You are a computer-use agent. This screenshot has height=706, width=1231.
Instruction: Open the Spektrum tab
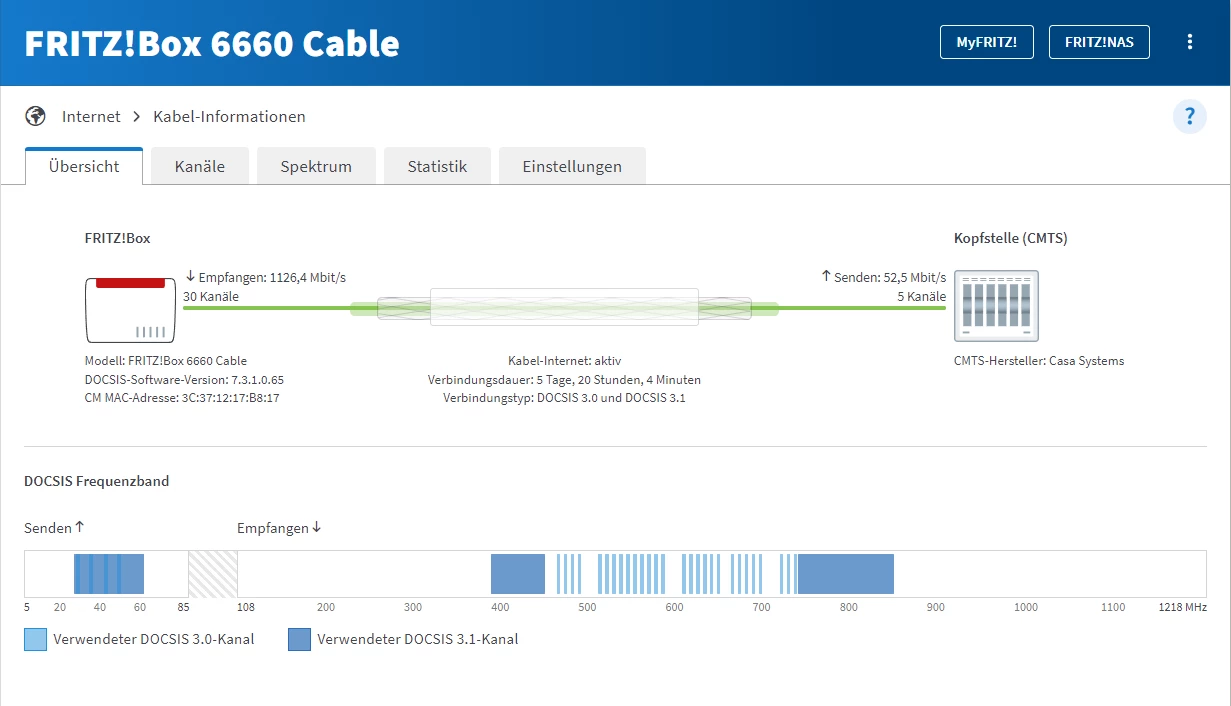(316, 167)
